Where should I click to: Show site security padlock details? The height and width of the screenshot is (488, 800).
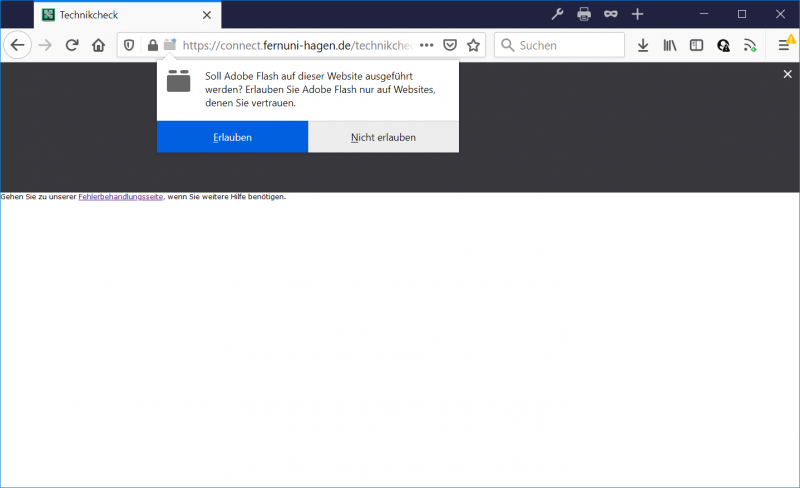click(152, 45)
